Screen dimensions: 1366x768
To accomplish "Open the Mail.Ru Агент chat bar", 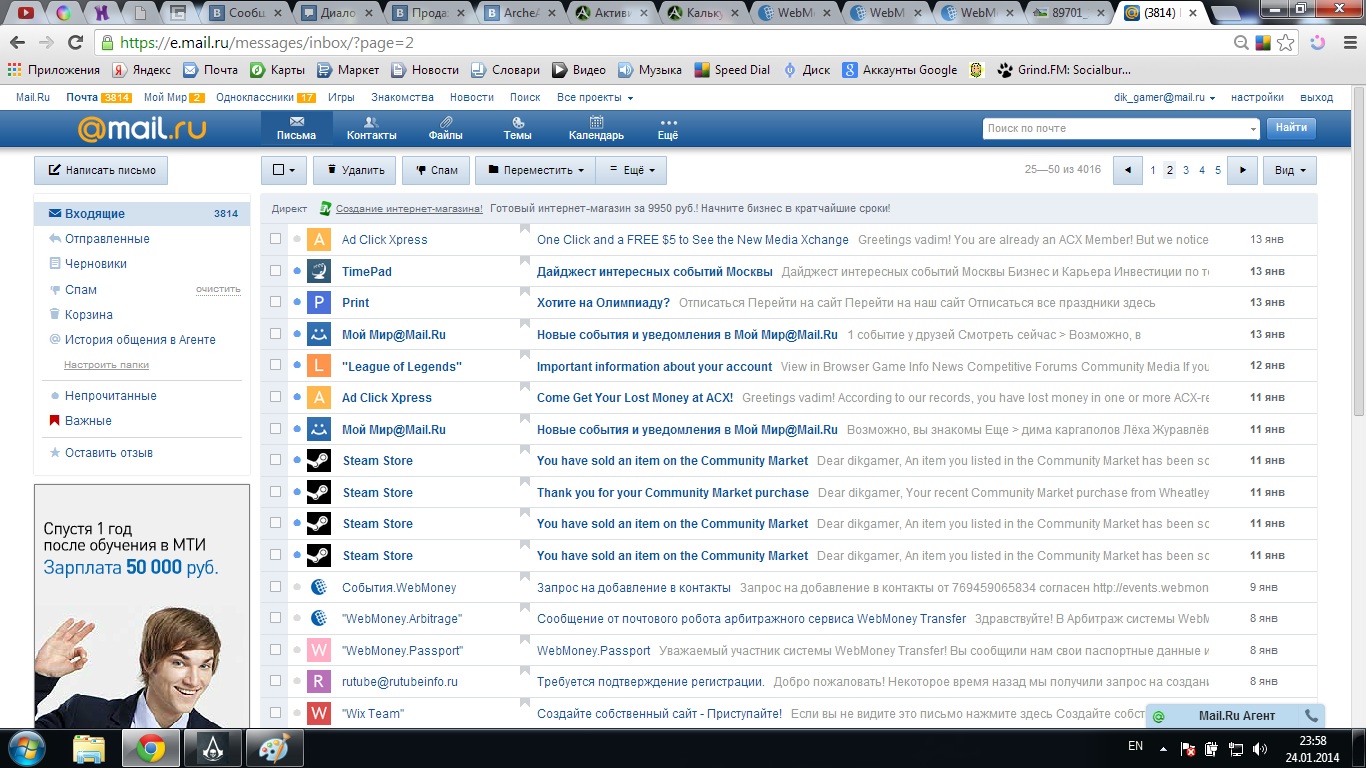I will (x=1235, y=716).
